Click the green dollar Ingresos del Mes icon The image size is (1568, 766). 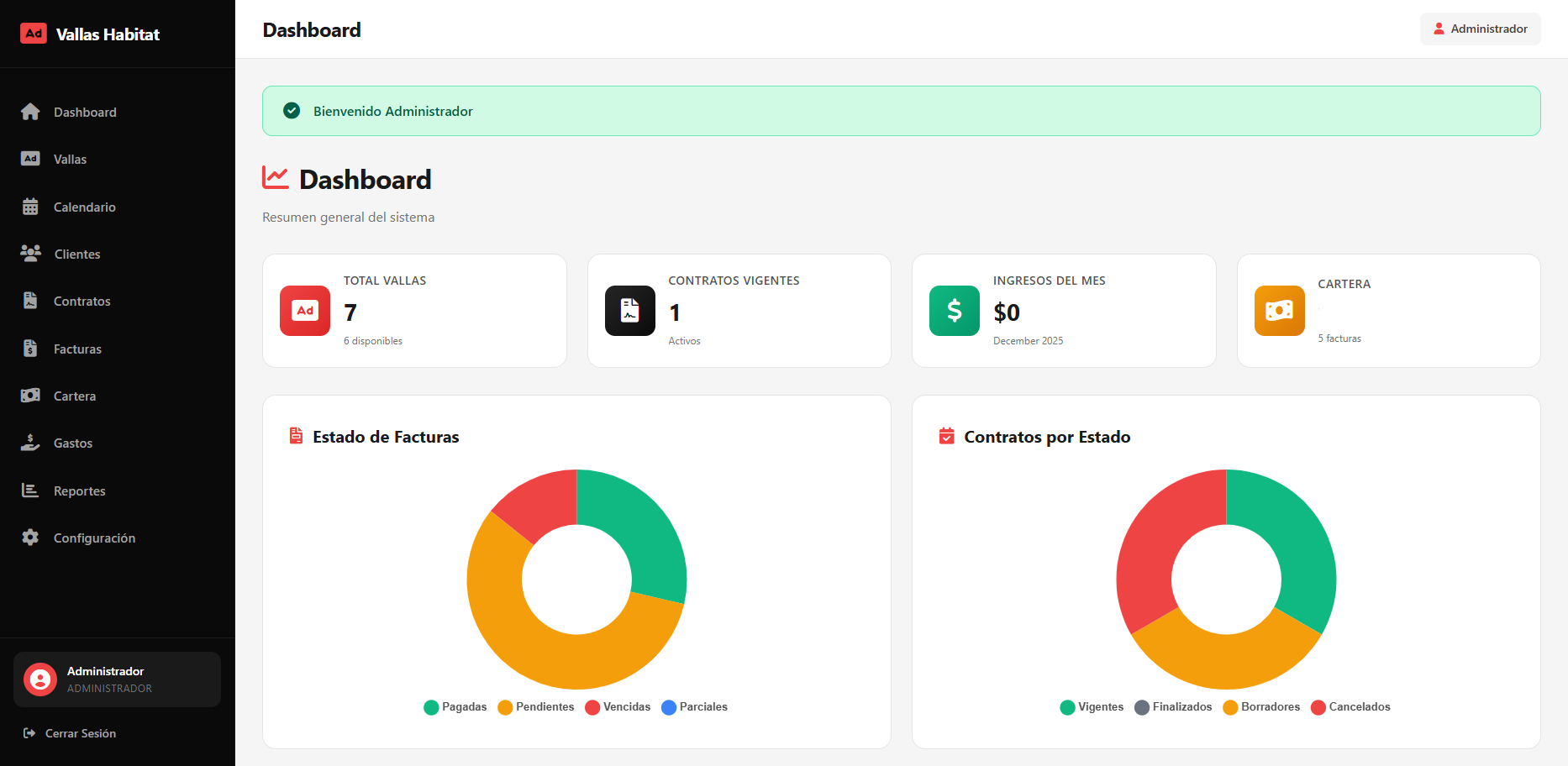(955, 311)
